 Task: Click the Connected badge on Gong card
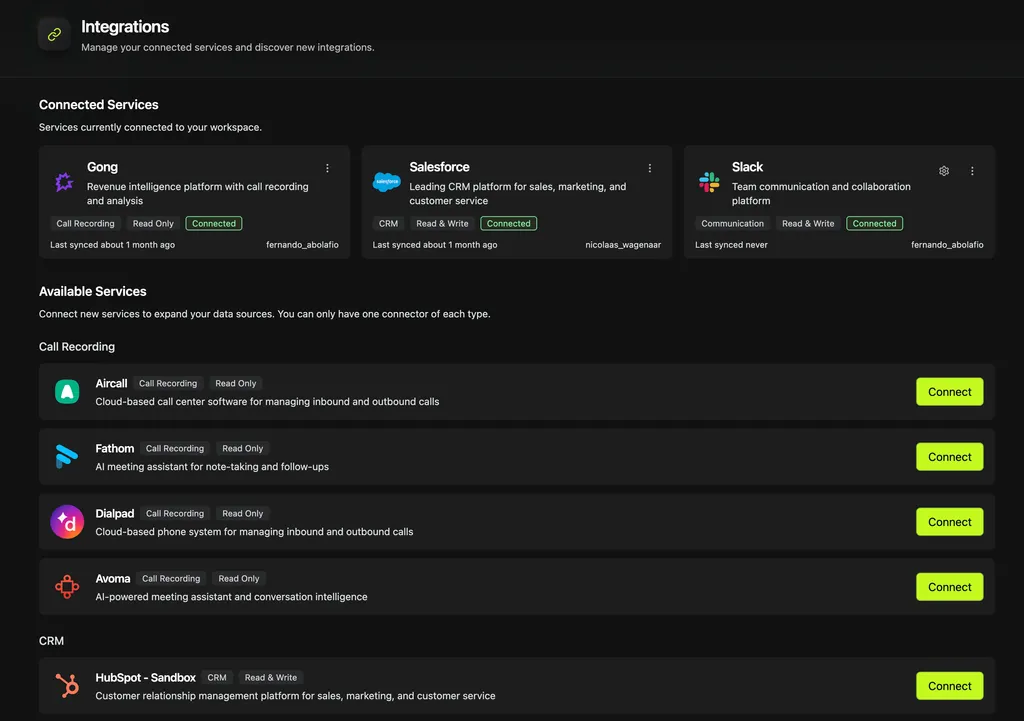pos(214,224)
